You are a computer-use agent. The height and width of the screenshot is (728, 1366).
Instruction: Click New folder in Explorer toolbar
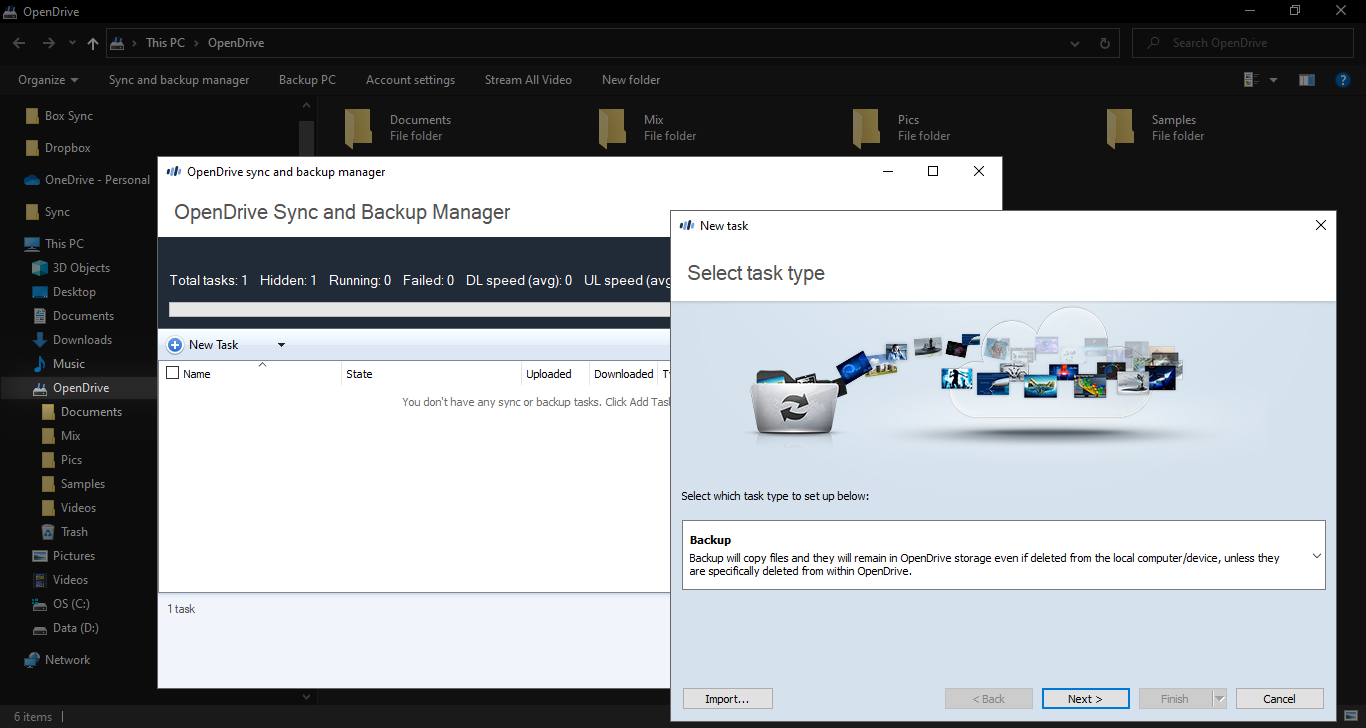coord(631,80)
